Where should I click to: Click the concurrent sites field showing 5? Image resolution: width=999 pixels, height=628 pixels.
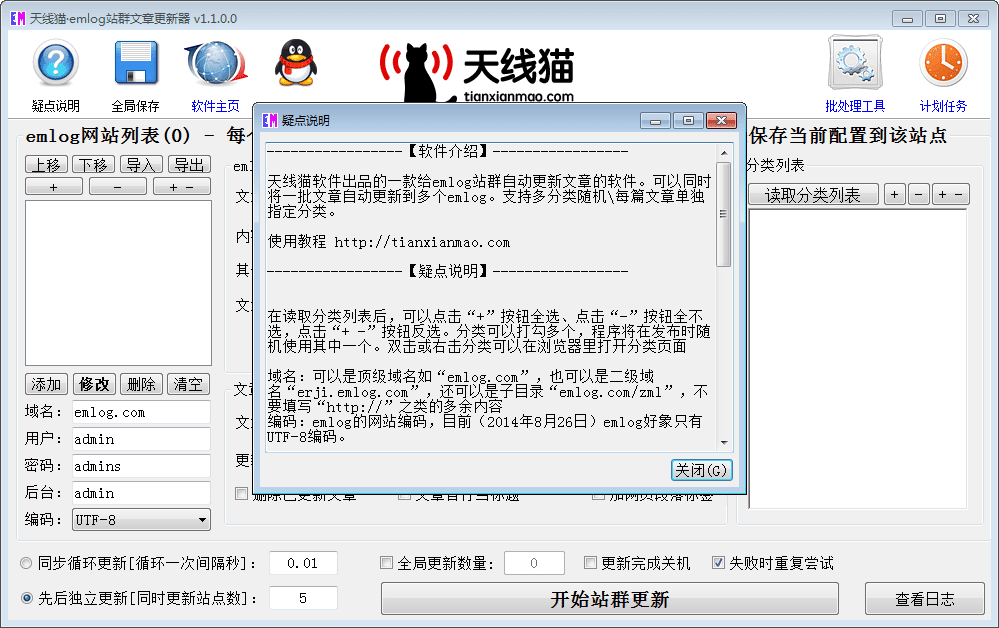pos(303,598)
